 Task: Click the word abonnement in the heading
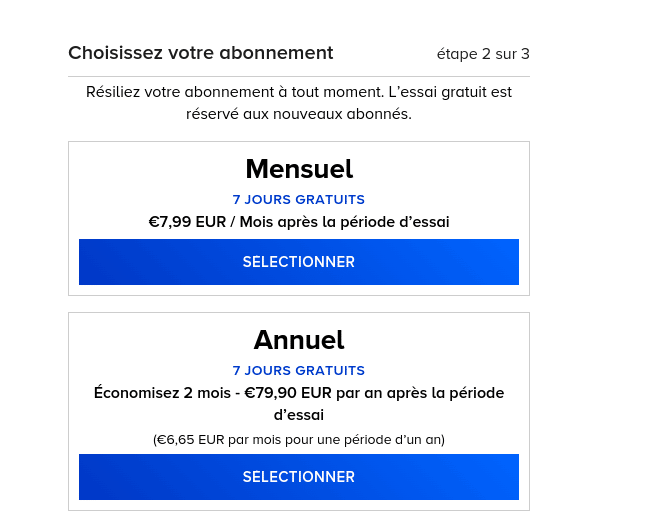276,53
